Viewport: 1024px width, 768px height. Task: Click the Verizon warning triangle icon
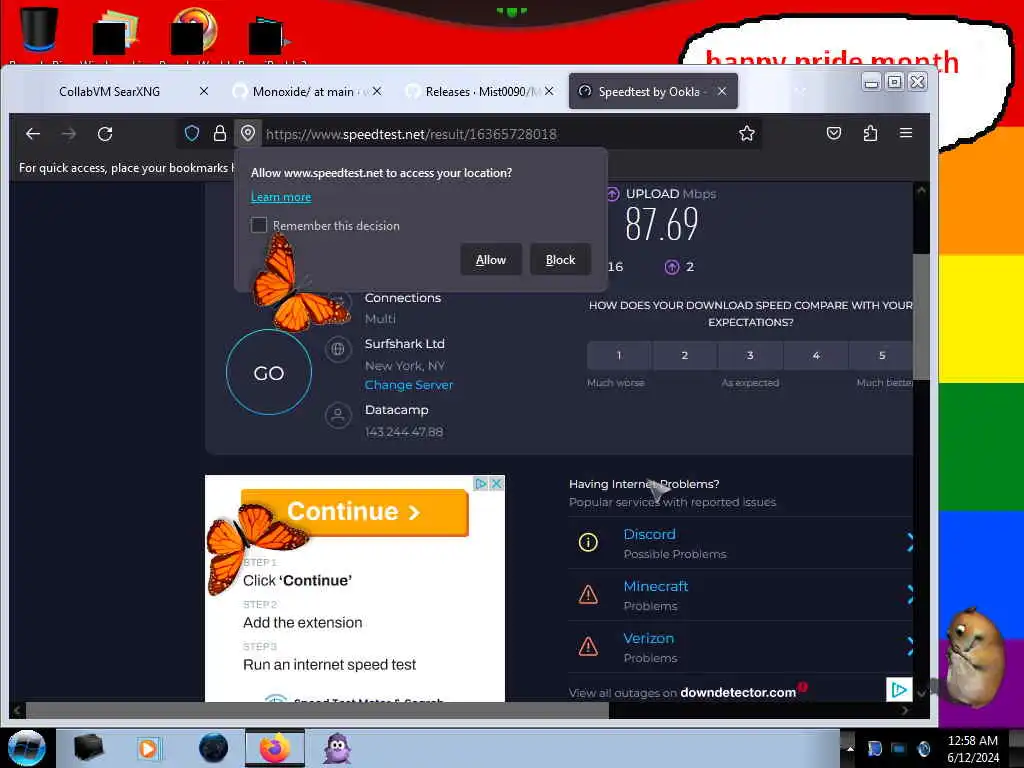tap(588, 647)
